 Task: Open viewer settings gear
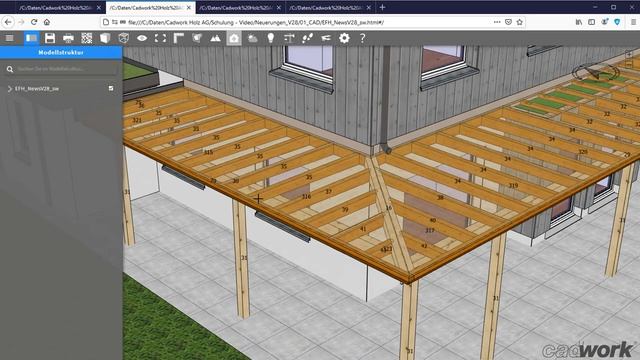[344, 38]
